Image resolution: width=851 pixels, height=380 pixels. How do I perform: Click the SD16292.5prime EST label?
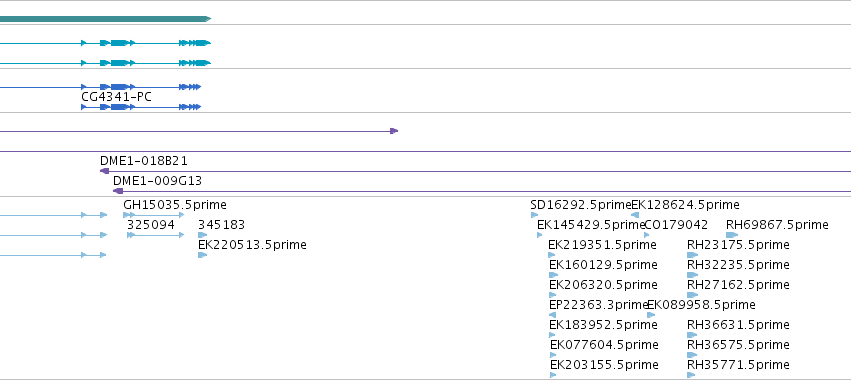click(581, 205)
